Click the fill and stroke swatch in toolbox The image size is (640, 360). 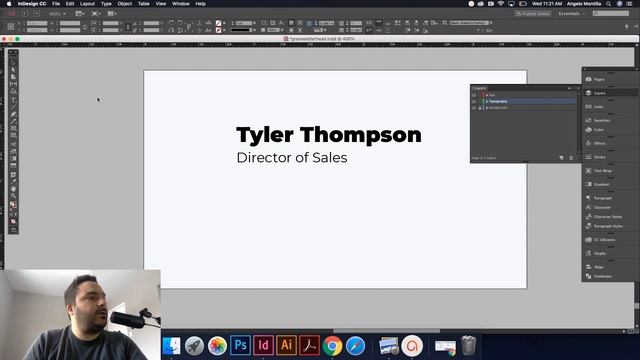coord(13,205)
